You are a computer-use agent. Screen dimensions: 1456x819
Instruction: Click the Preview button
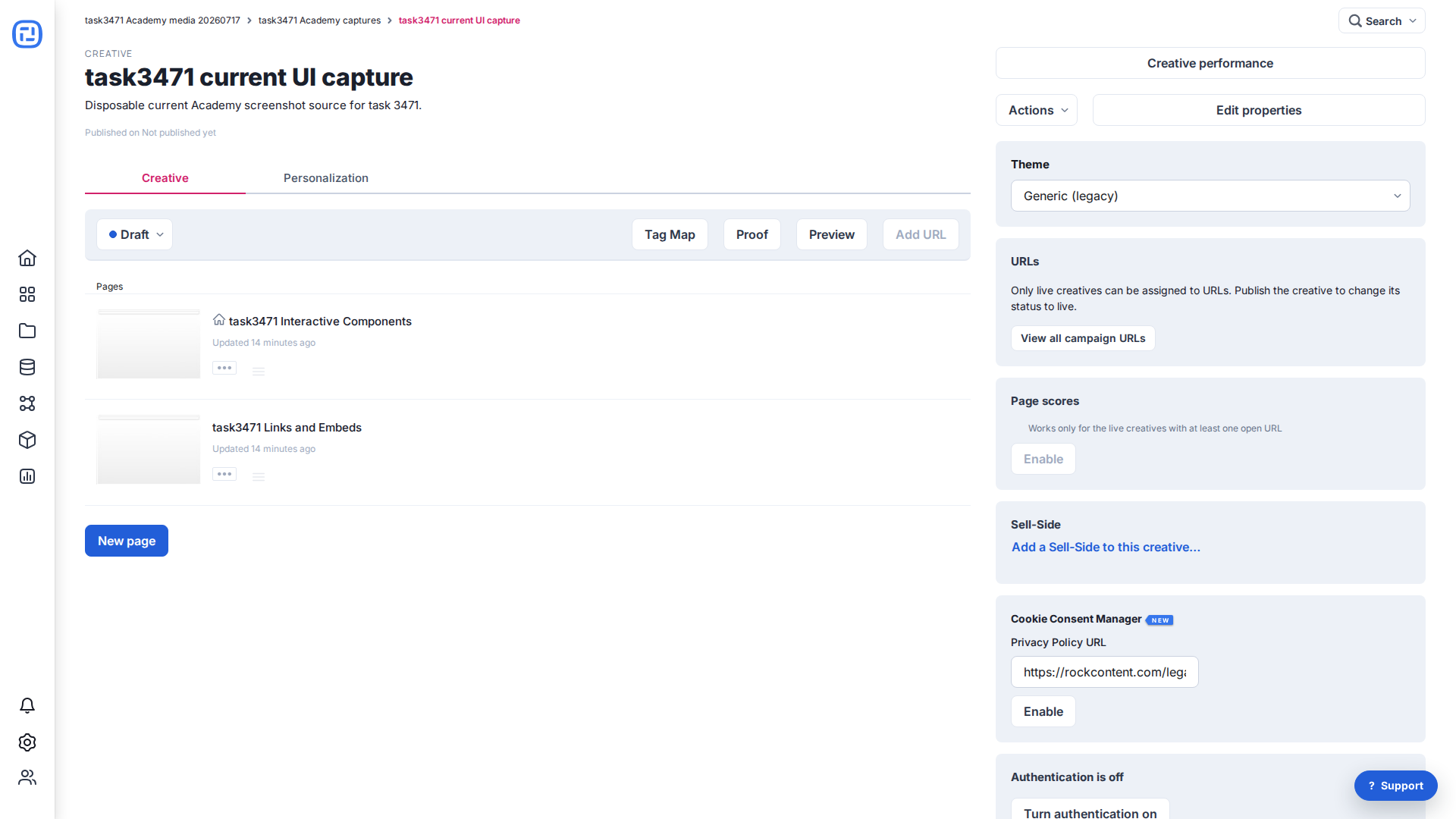(x=832, y=235)
